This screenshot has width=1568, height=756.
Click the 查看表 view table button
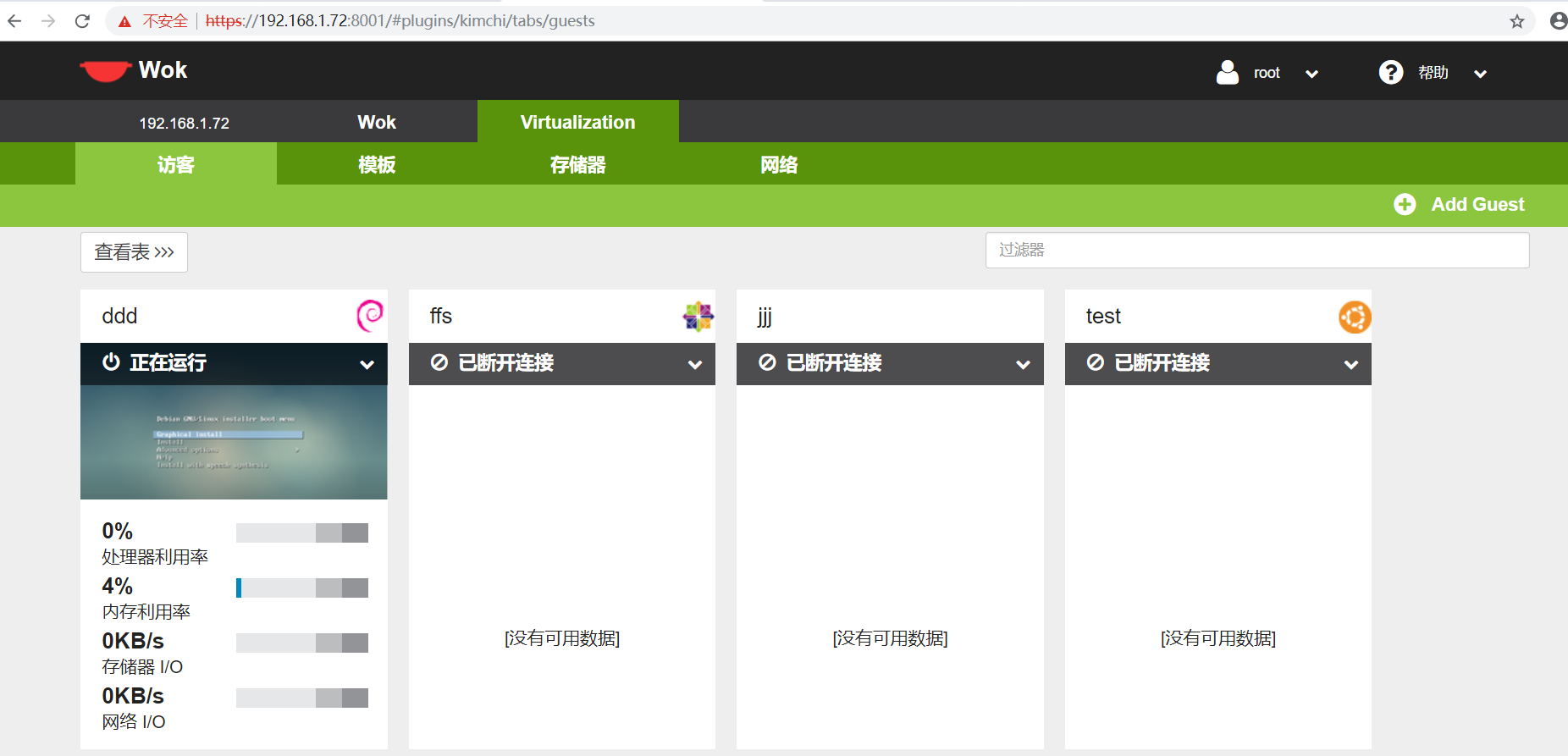pos(134,252)
